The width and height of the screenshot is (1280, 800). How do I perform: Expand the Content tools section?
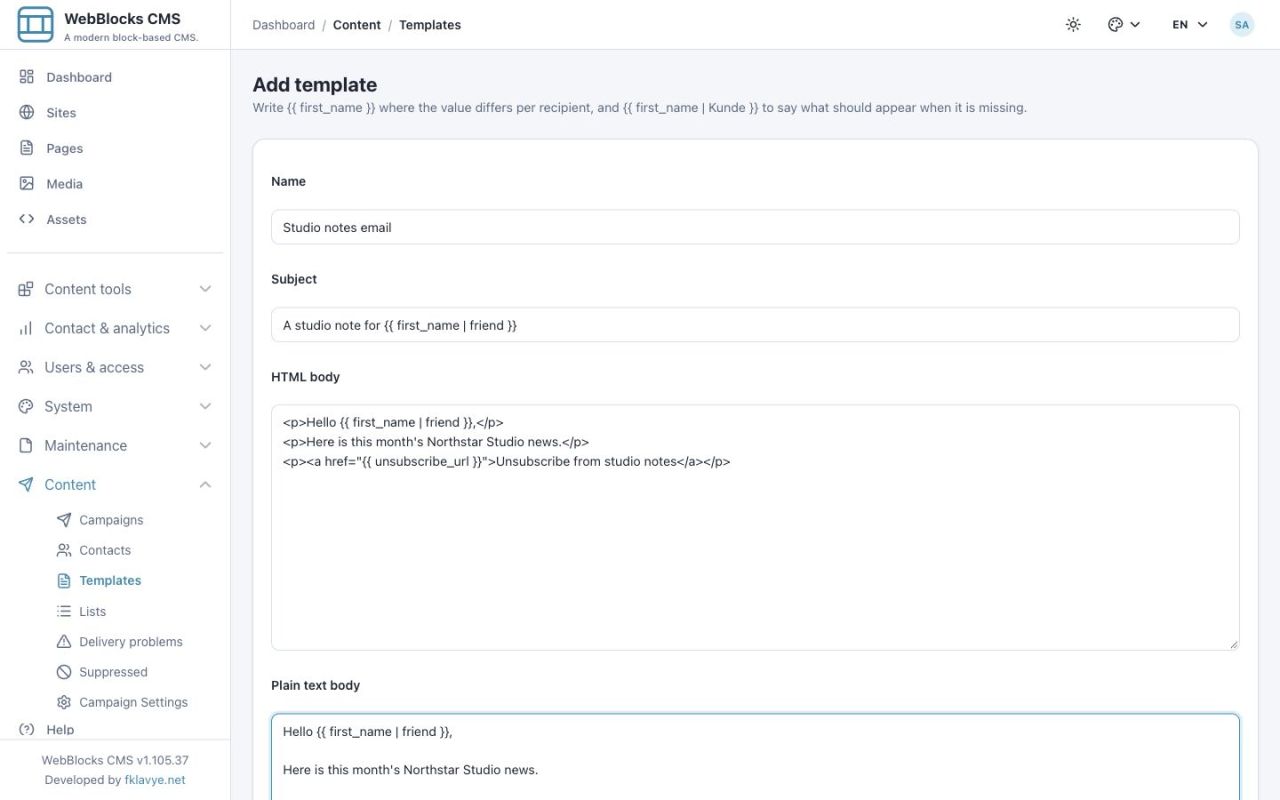(115, 289)
